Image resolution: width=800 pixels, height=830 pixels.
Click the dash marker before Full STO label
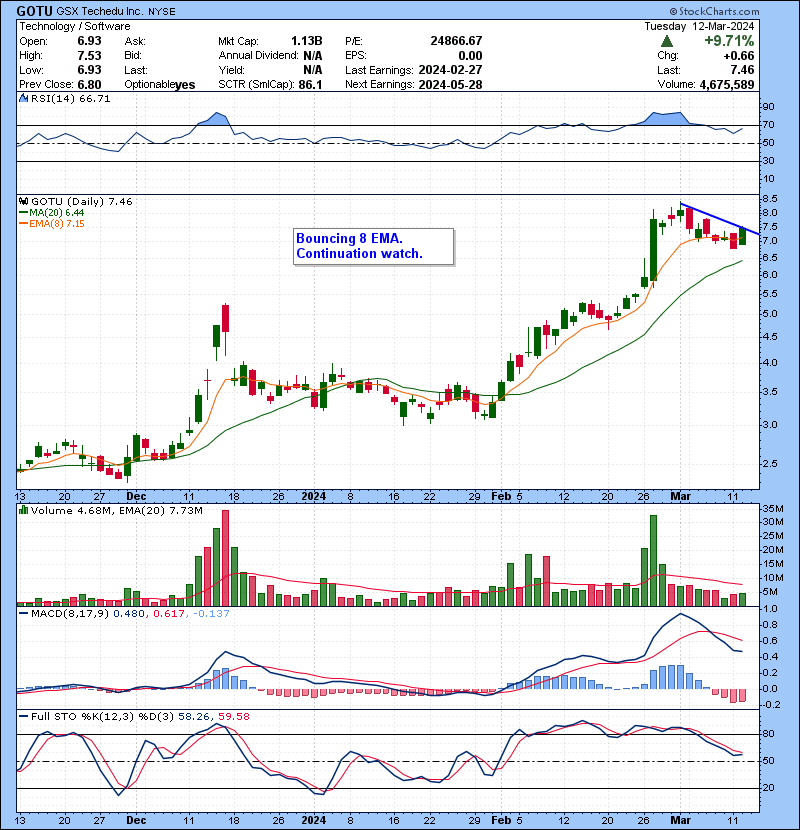23,717
